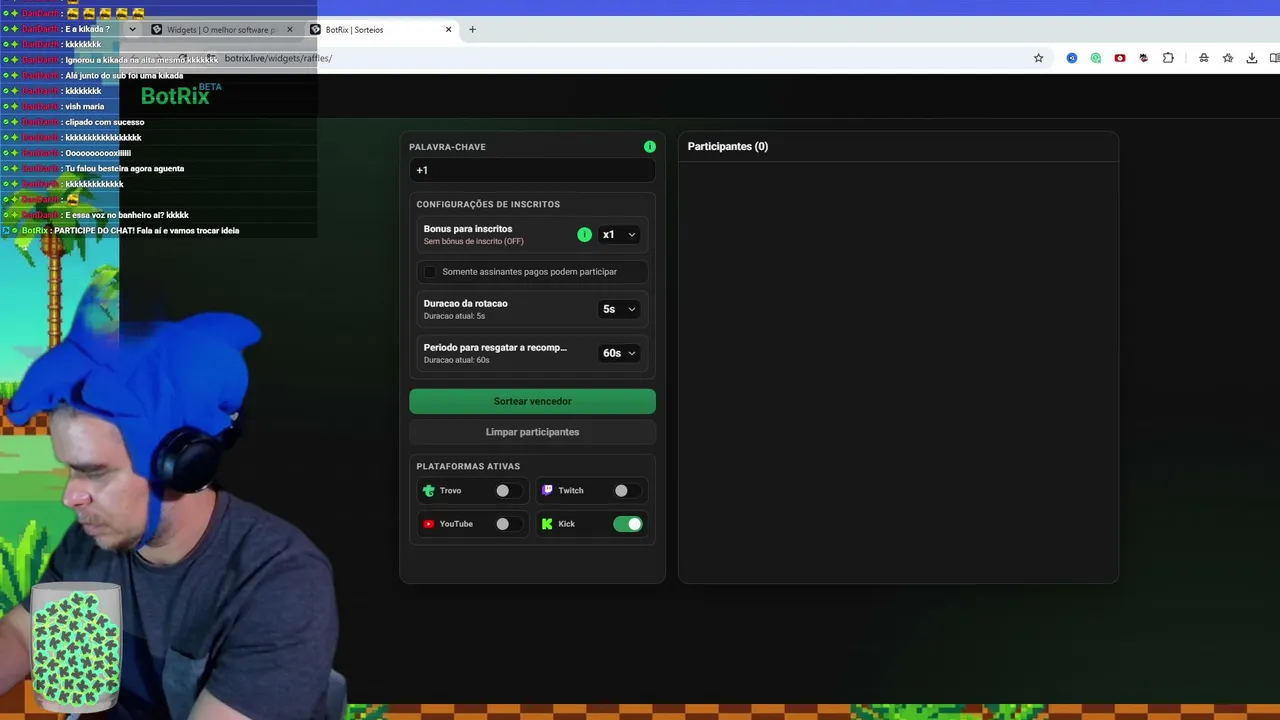This screenshot has height=720, width=1280.
Task: Click the YouTube platform logo
Action: [429, 524]
